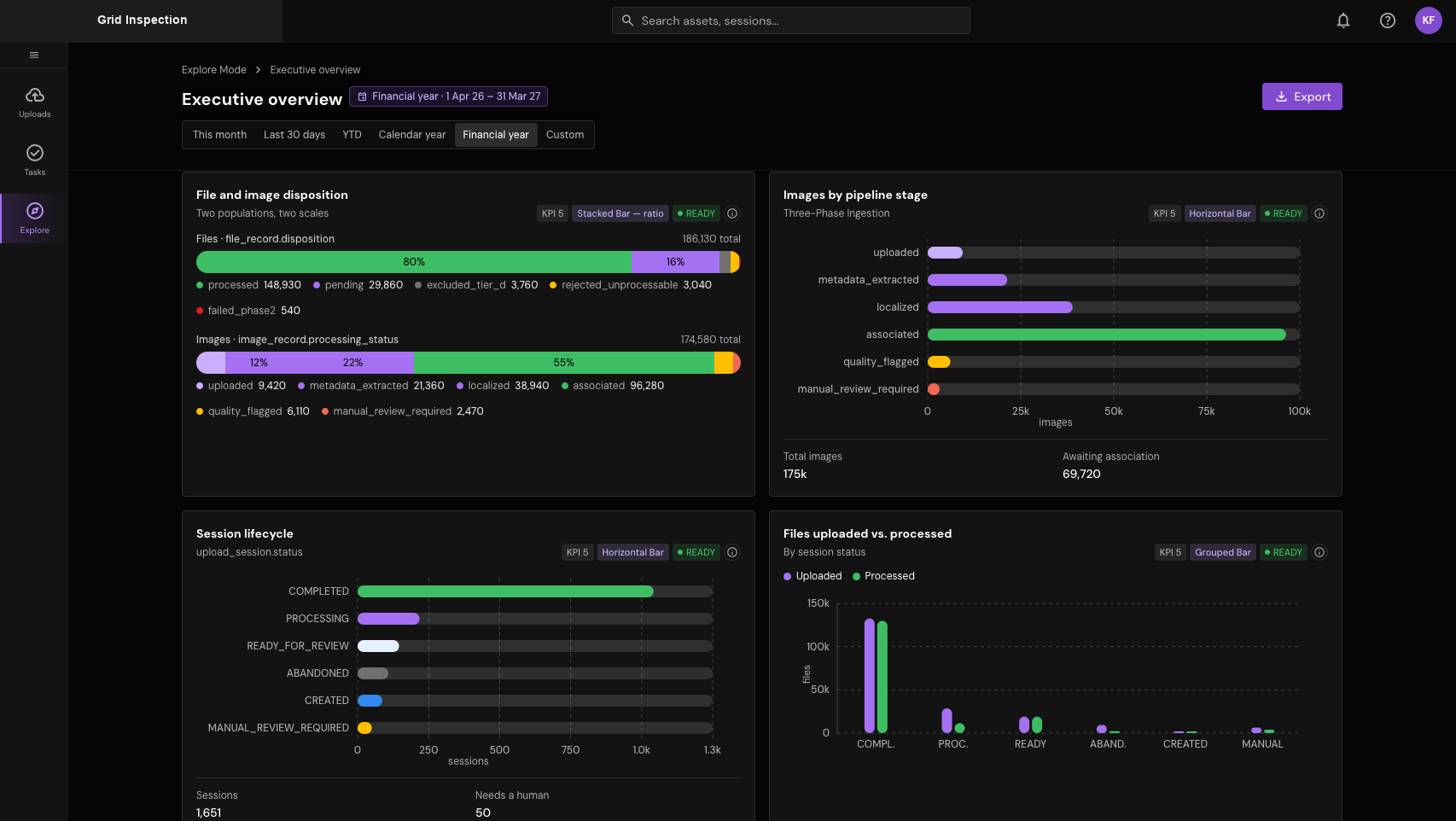Click the Grid Inspection app title
The image size is (1456, 821).
coord(142,20)
